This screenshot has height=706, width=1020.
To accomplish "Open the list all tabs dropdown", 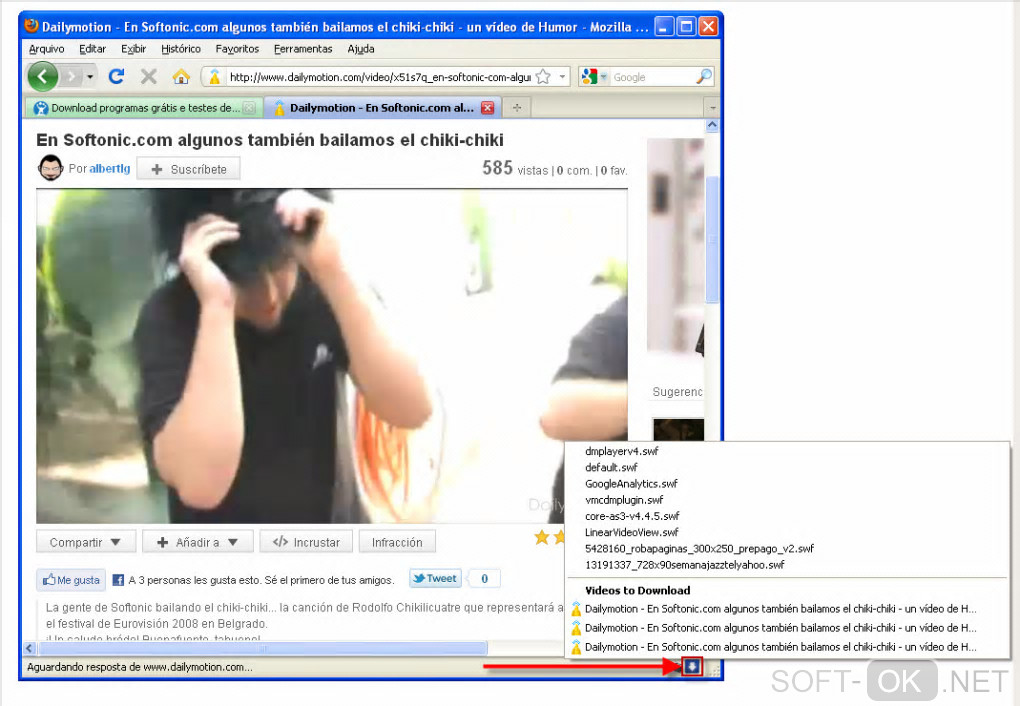I will tap(712, 108).
